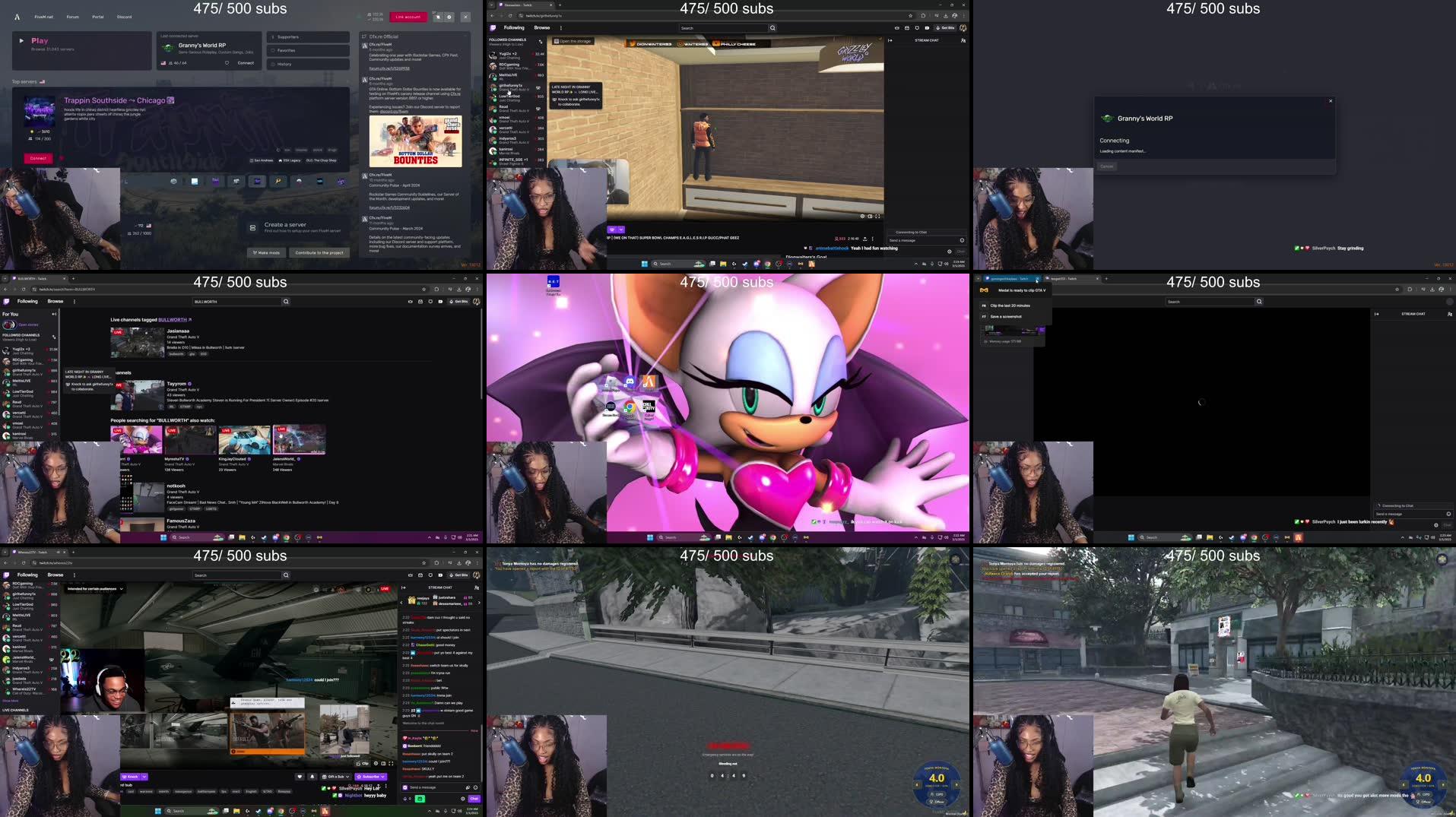The height and width of the screenshot is (817, 1456).
Task: Open JalenaWorld_ live stream thumbnail
Action: (300, 440)
